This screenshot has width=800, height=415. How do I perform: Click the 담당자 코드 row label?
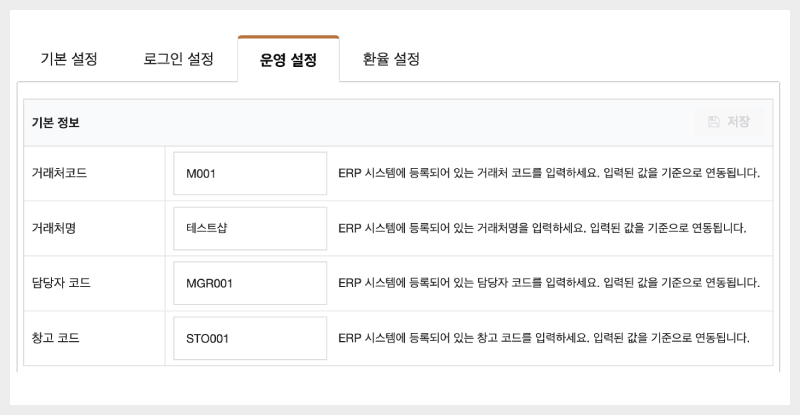coord(61,283)
